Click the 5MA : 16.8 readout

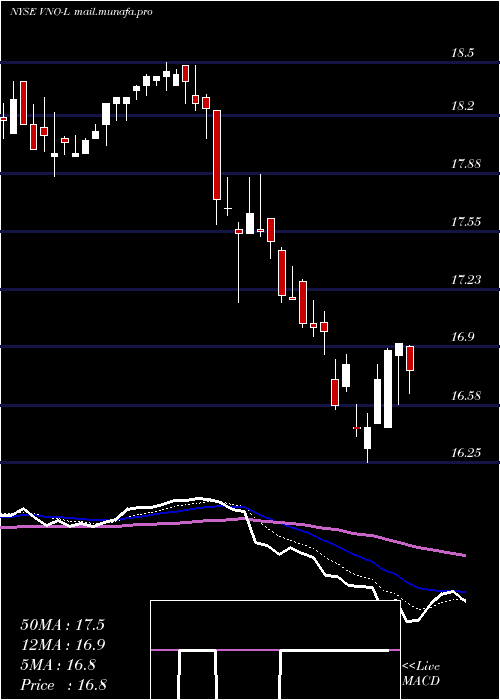point(58,665)
